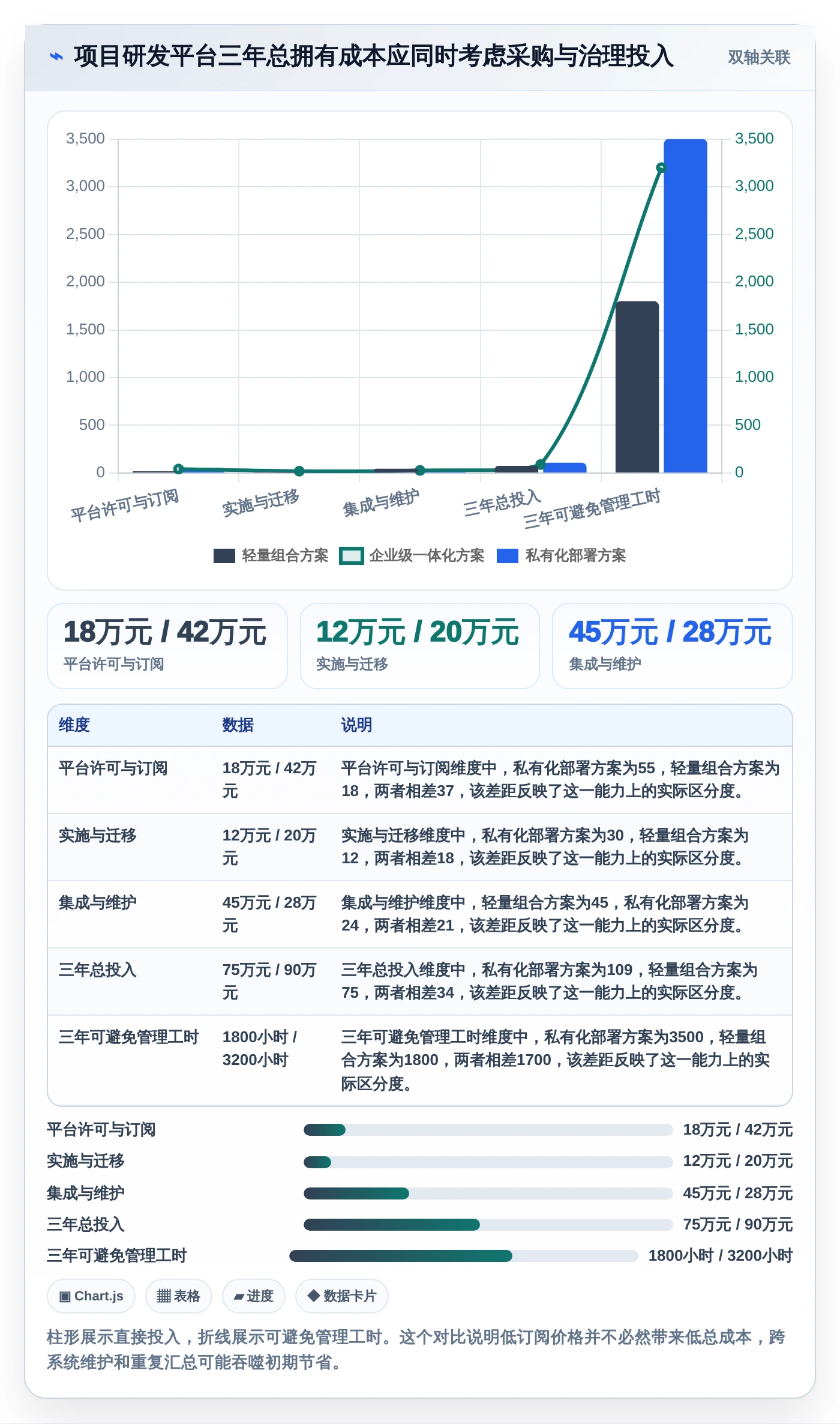Click the 私有化部署方案 legend label
This screenshot has height=1424, width=840.
click(575, 556)
